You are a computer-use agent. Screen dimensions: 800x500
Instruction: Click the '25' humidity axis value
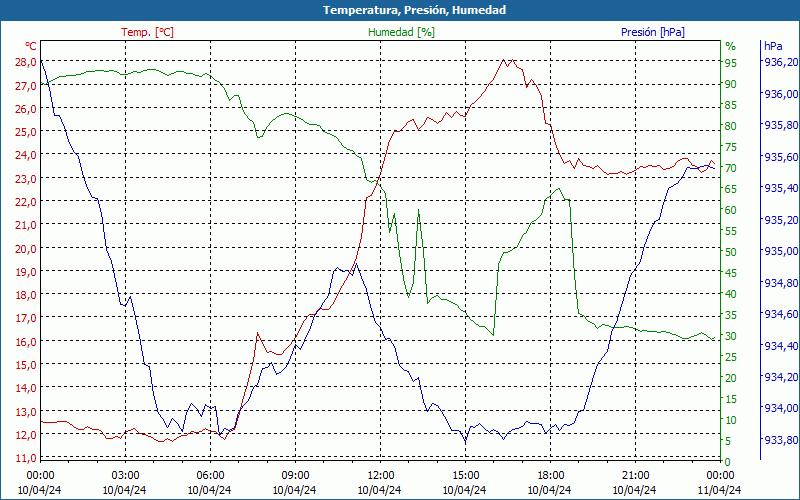tap(731, 357)
